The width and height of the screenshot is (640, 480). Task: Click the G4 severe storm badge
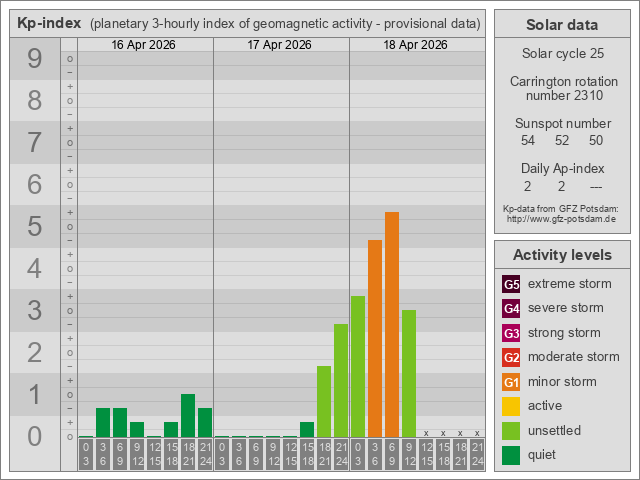point(511,308)
